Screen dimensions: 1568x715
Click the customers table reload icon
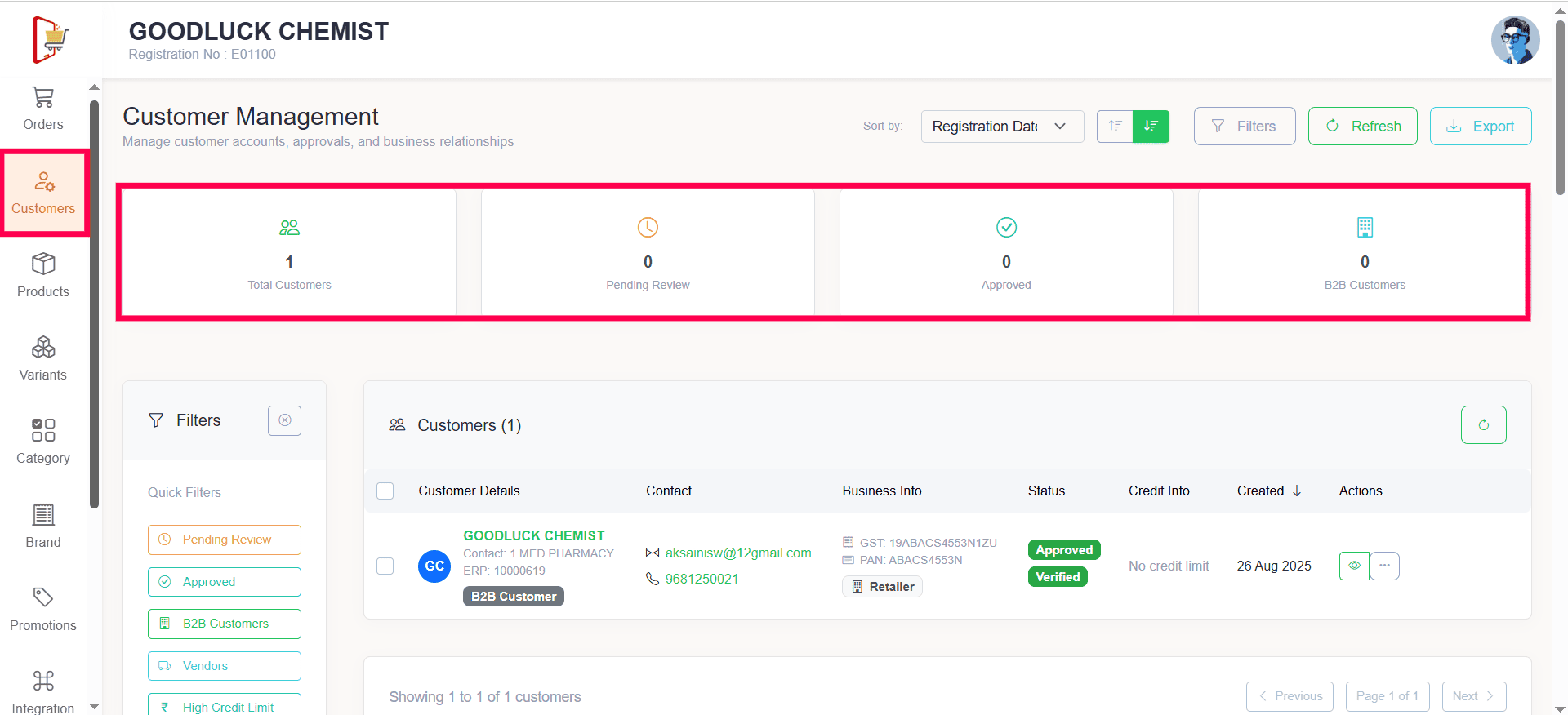pyautogui.click(x=1483, y=425)
